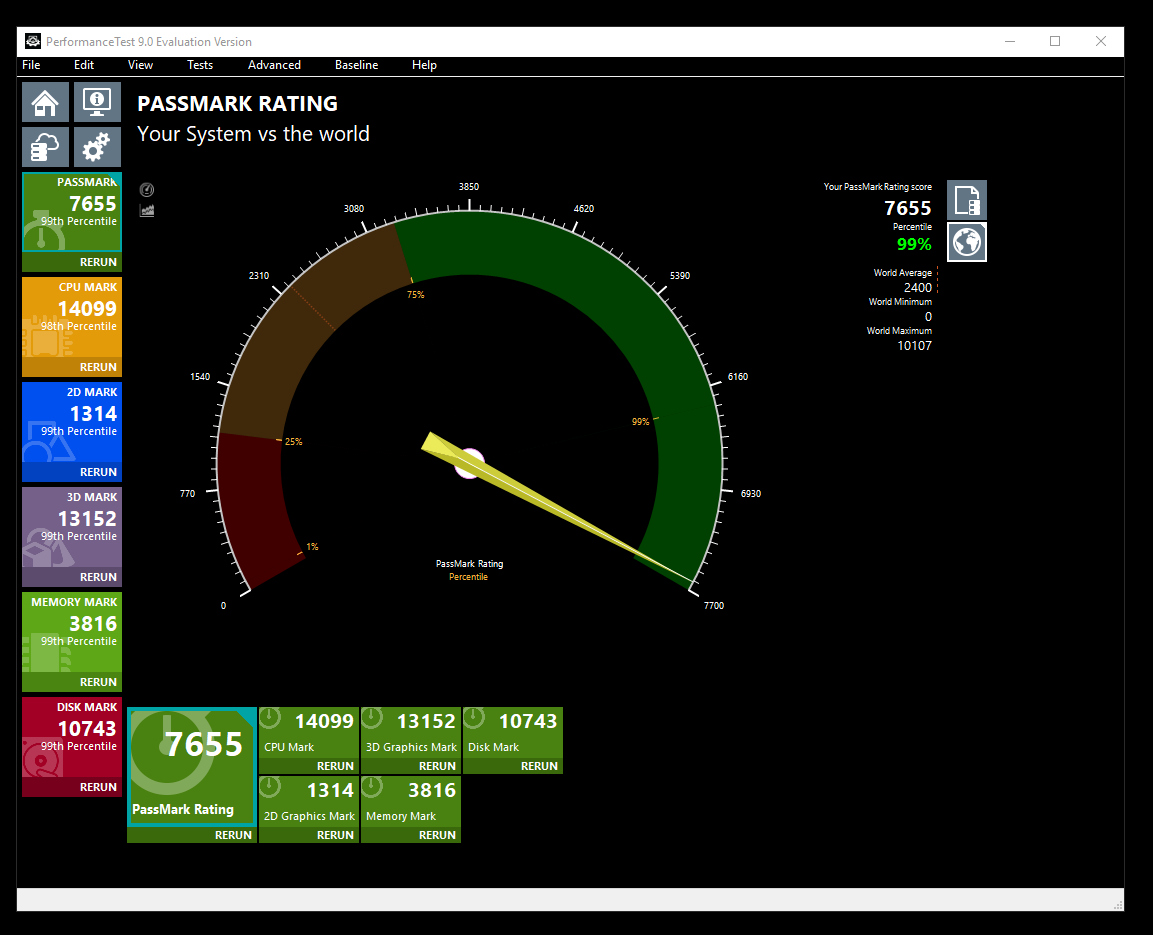Viewport: 1153px width, 935px height.
Task: Select the PASSMARK 7655 sidebar score tile
Action: point(72,212)
